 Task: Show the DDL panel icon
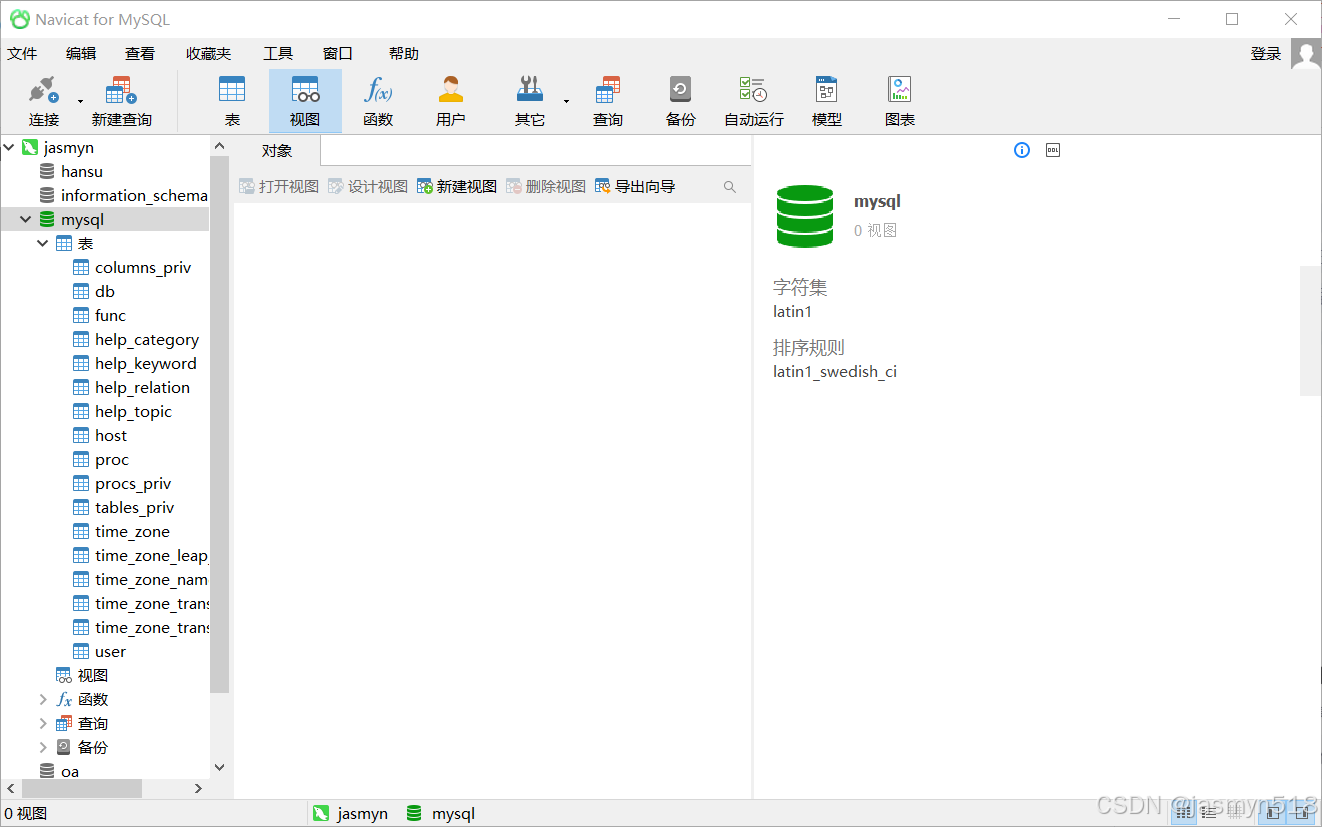coord(1053,150)
